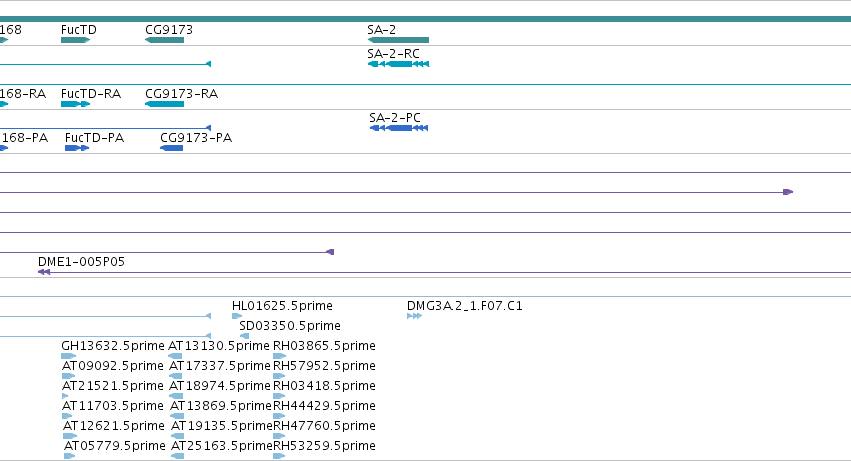Viewport: 851px width, 461px height.
Task: Click the RH57952.5prime EST label
Action: pyautogui.click(x=324, y=366)
